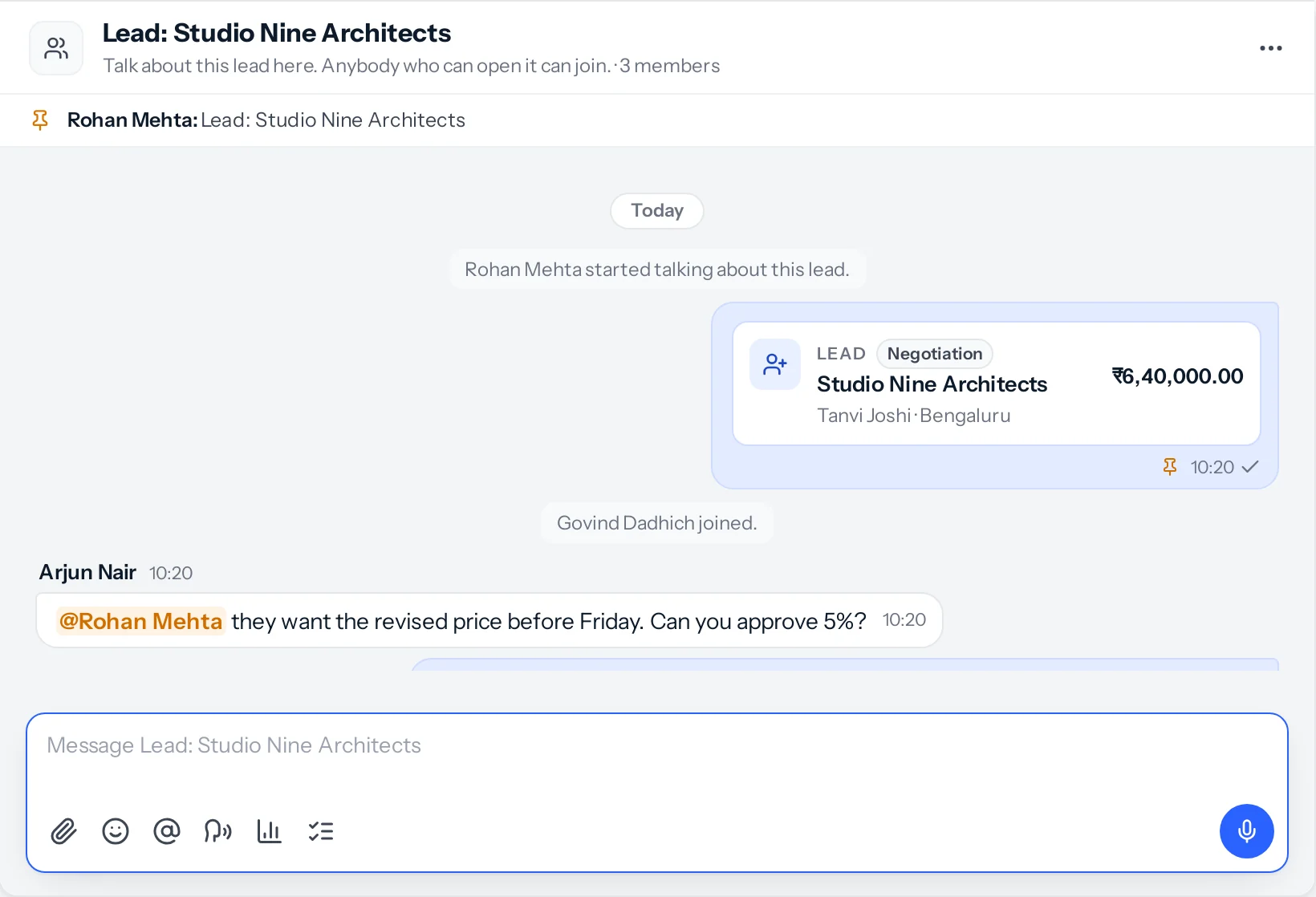The height and width of the screenshot is (897, 1316).
Task: Click the Govind Dadhich joined notice
Action: click(x=657, y=523)
